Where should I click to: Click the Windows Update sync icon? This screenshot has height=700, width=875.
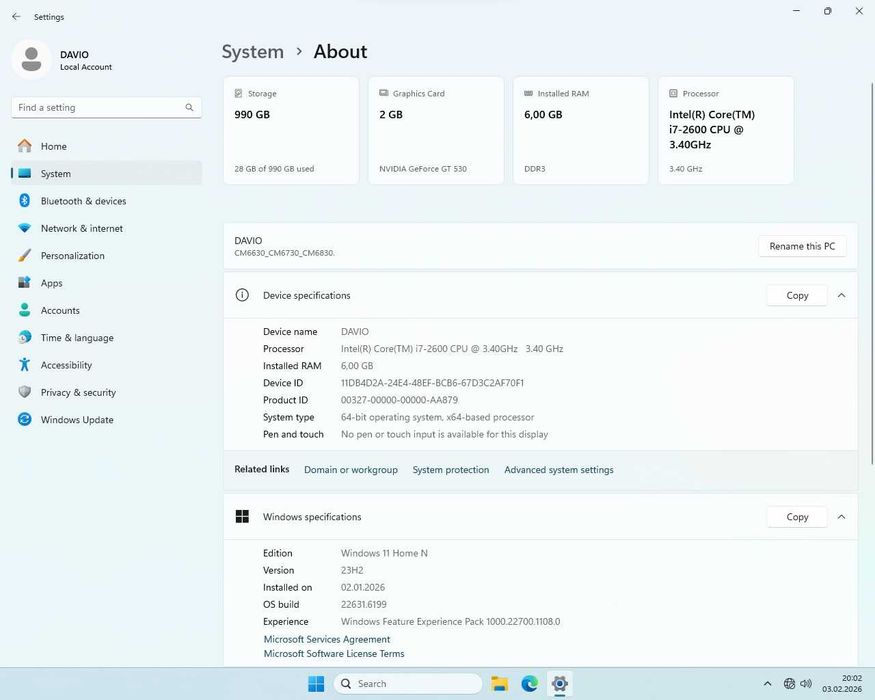click(x=25, y=419)
